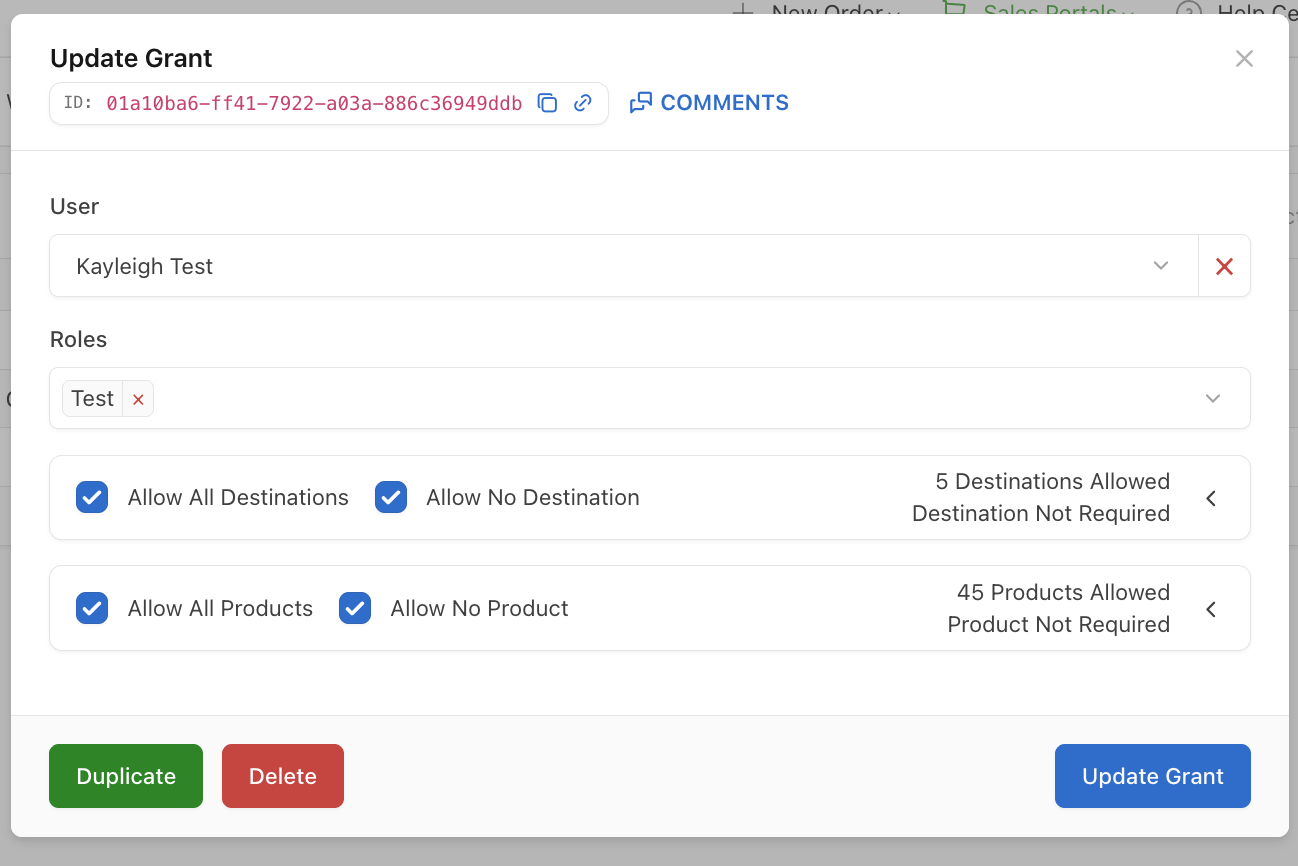Toggle Allow No Product checkbox
This screenshot has width=1298, height=866.
(355, 608)
